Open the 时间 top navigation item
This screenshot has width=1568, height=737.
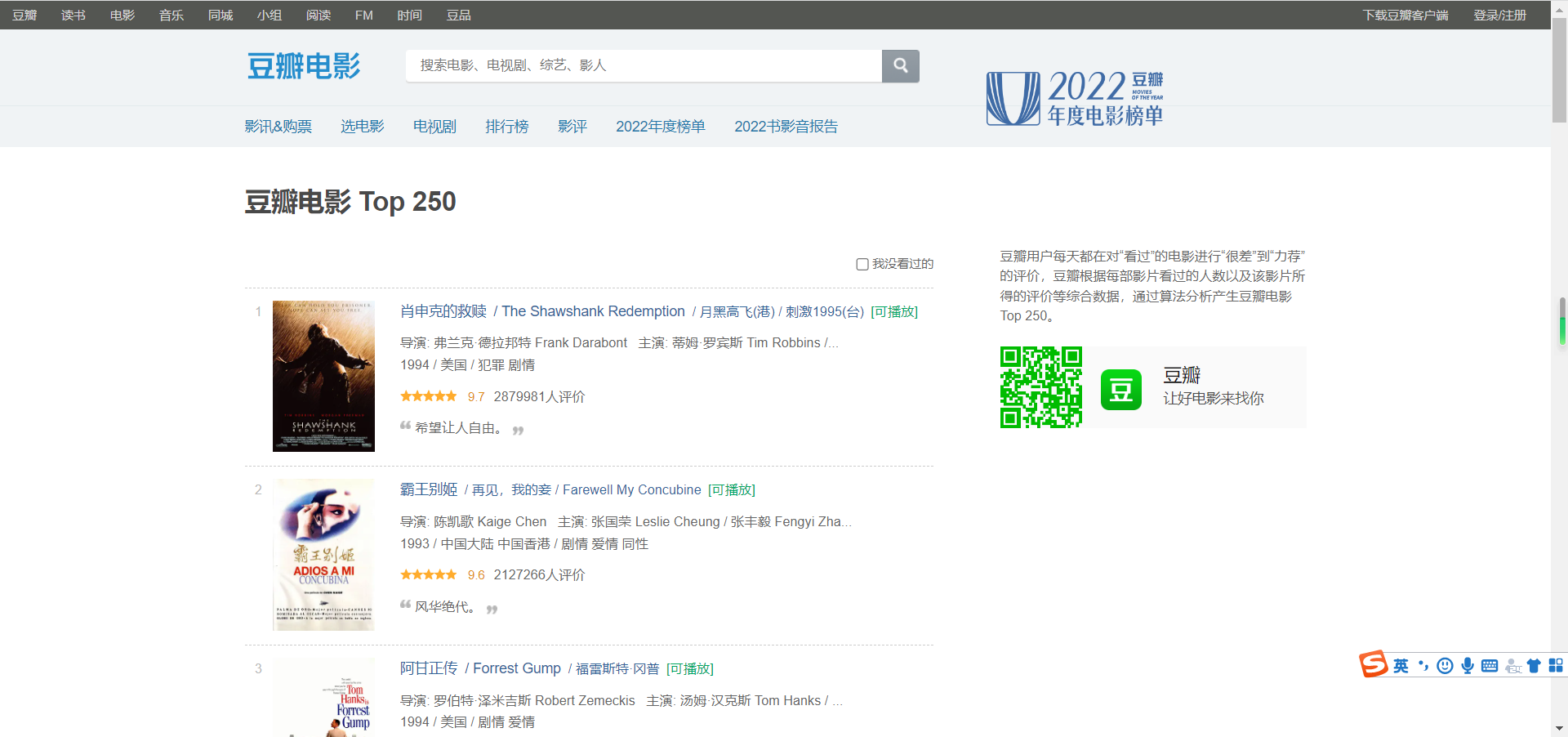(410, 15)
